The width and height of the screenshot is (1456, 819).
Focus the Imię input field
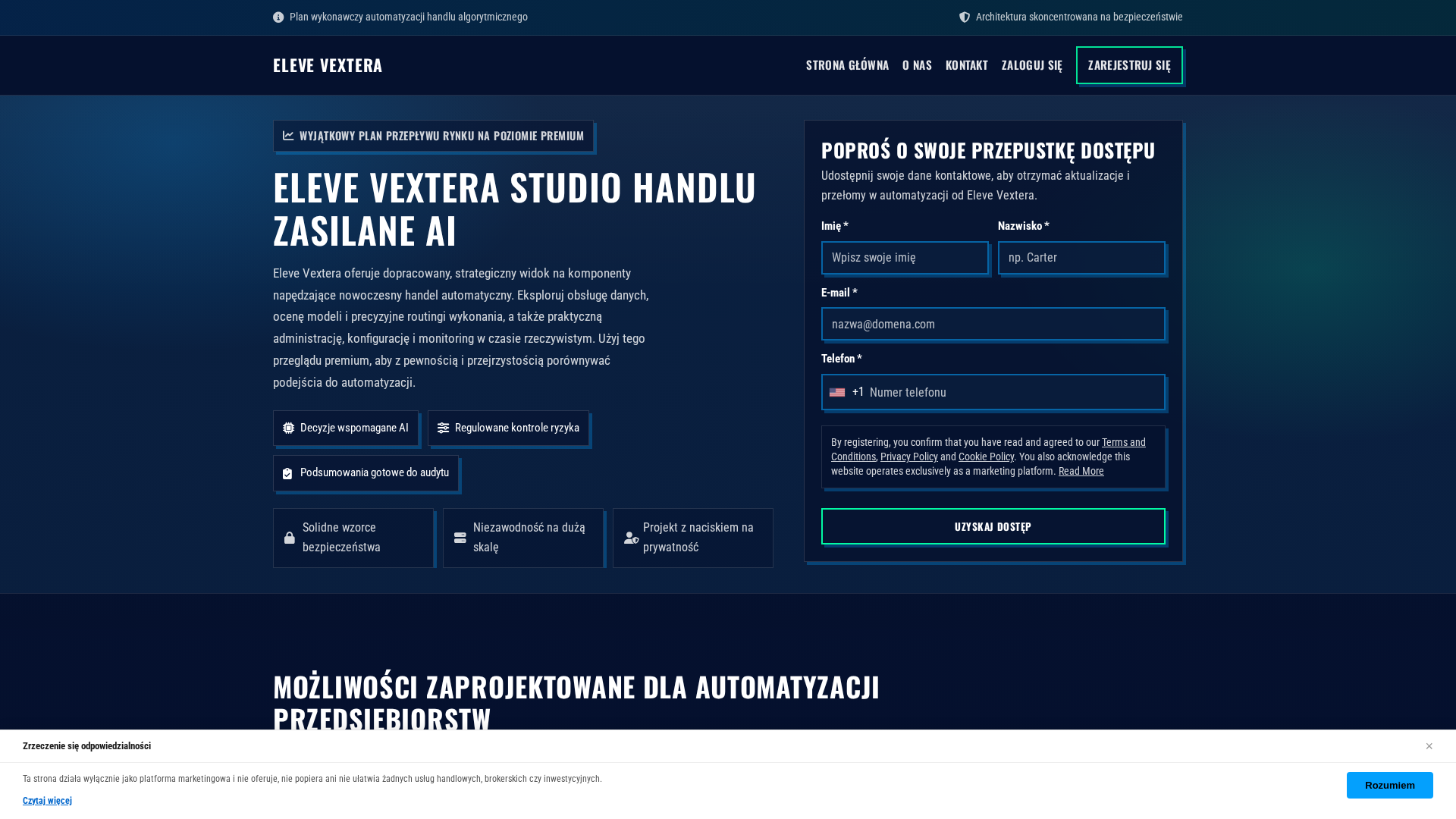905,258
